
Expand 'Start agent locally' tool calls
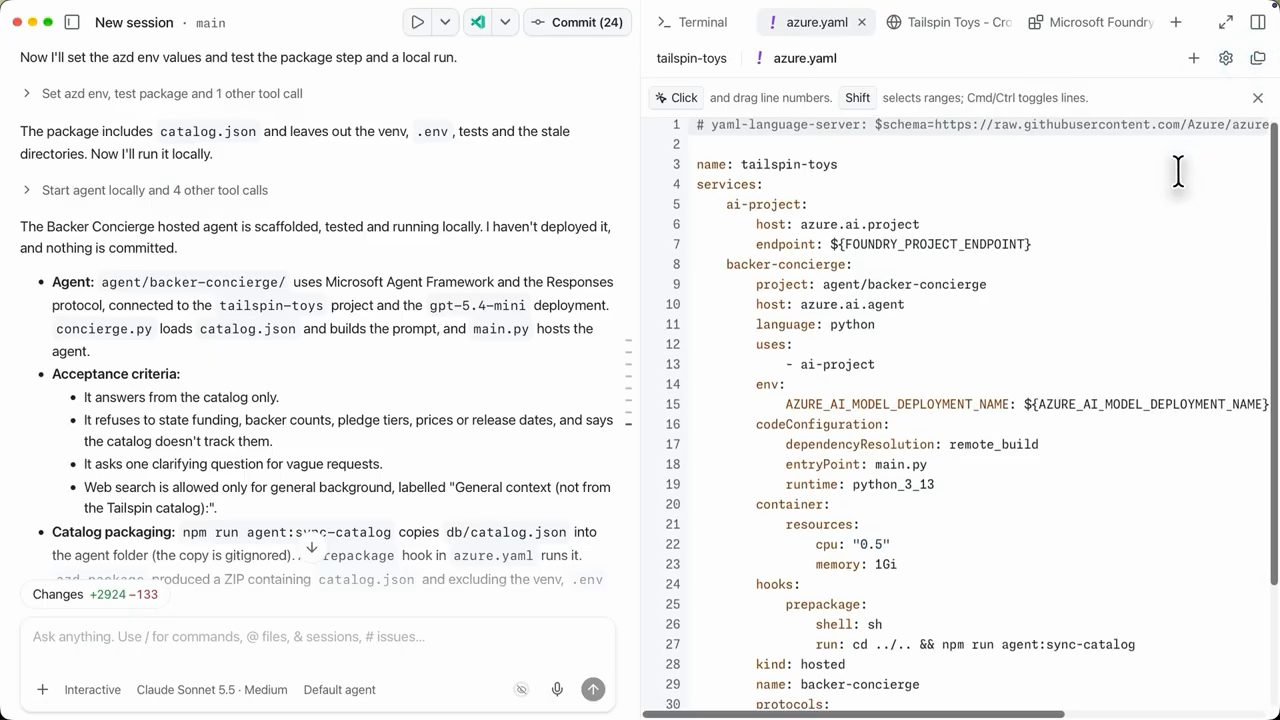point(145,190)
